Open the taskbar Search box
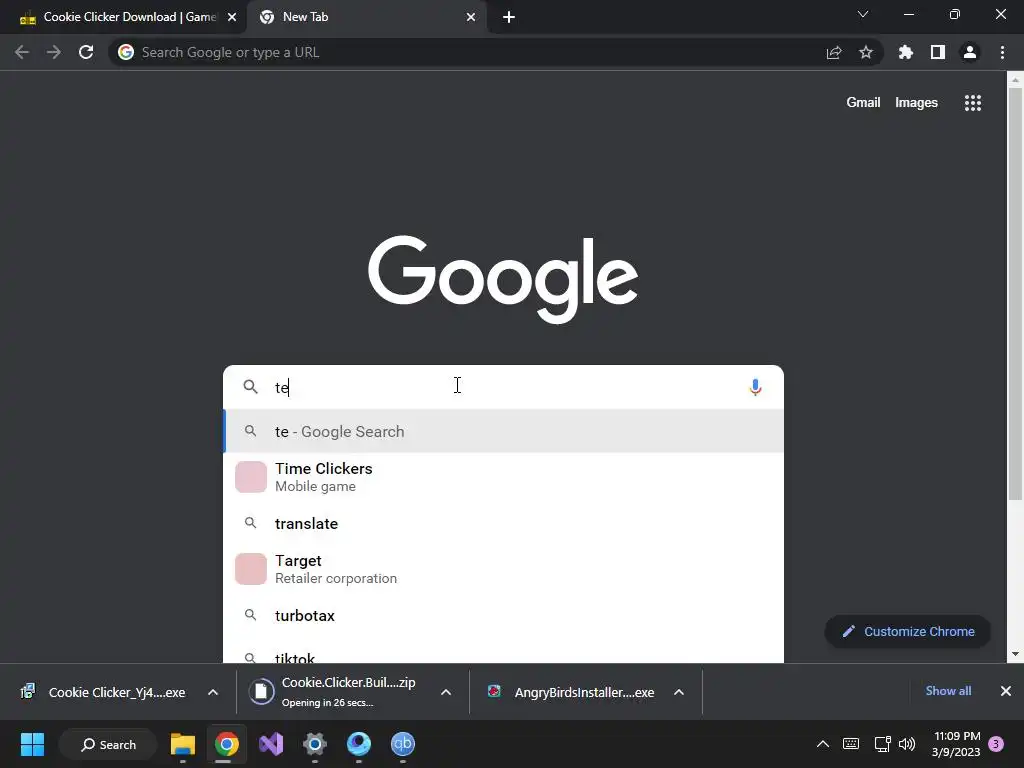The width and height of the screenshot is (1024, 768). (x=108, y=744)
